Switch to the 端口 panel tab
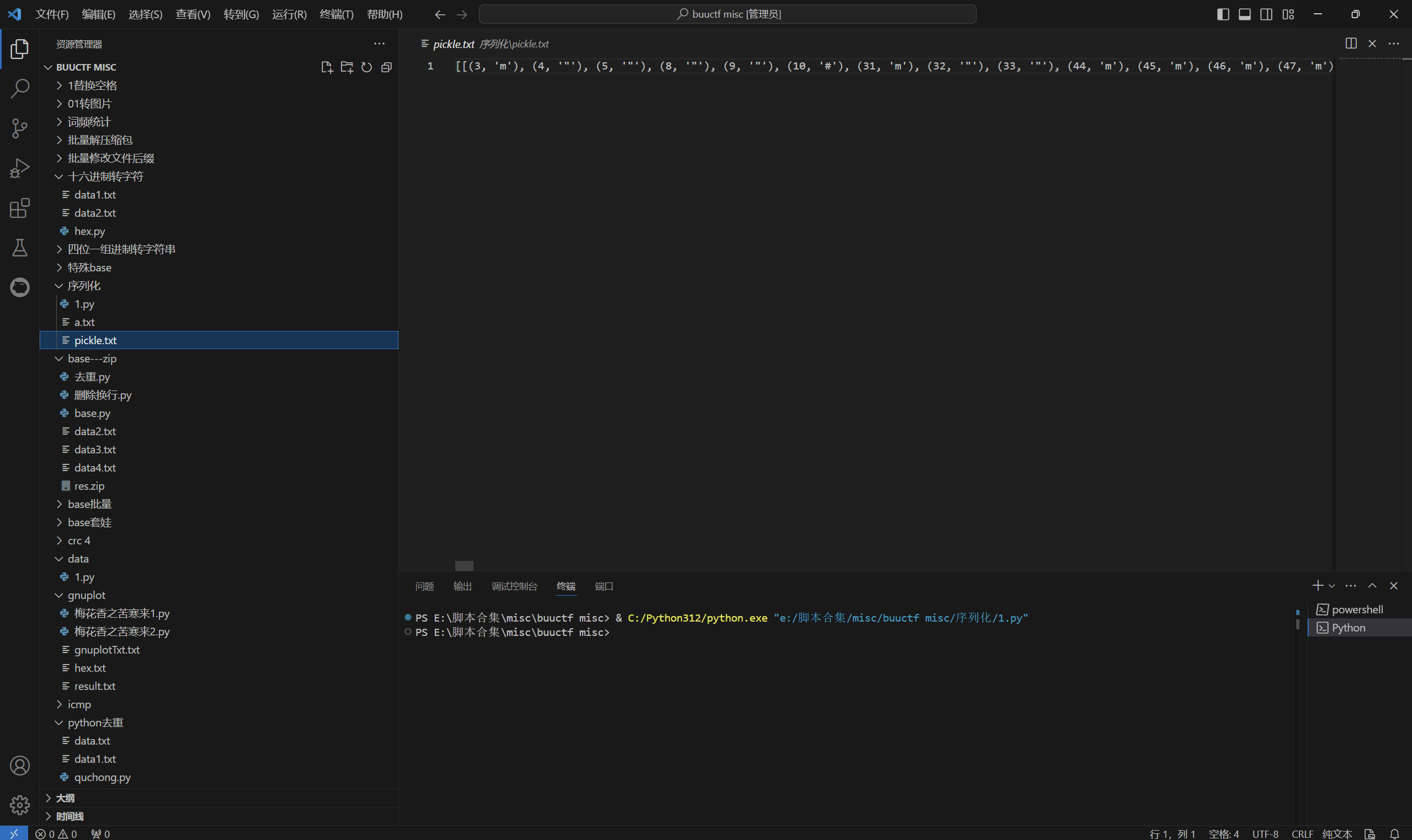This screenshot has width=1412, height=840. click(604, 586)
